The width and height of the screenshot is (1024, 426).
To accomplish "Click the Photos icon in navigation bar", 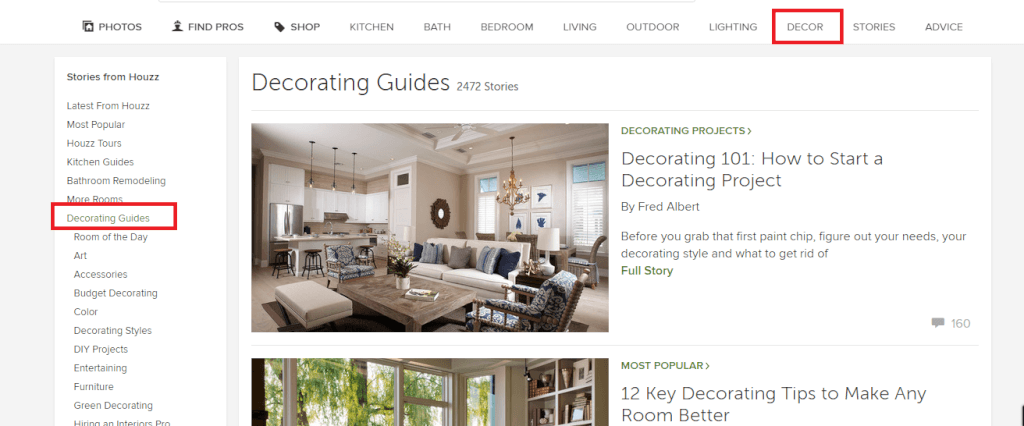I will pos(88,27).
